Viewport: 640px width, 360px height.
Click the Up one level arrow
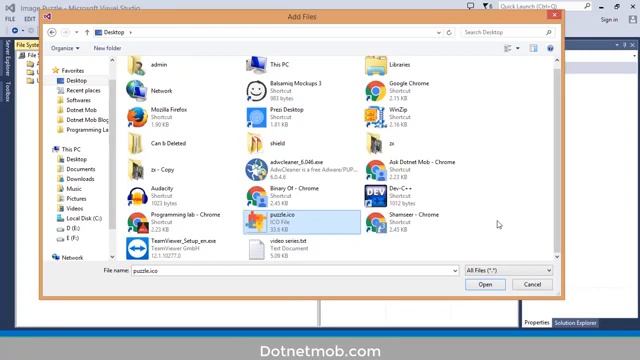[x=87, y=32]
